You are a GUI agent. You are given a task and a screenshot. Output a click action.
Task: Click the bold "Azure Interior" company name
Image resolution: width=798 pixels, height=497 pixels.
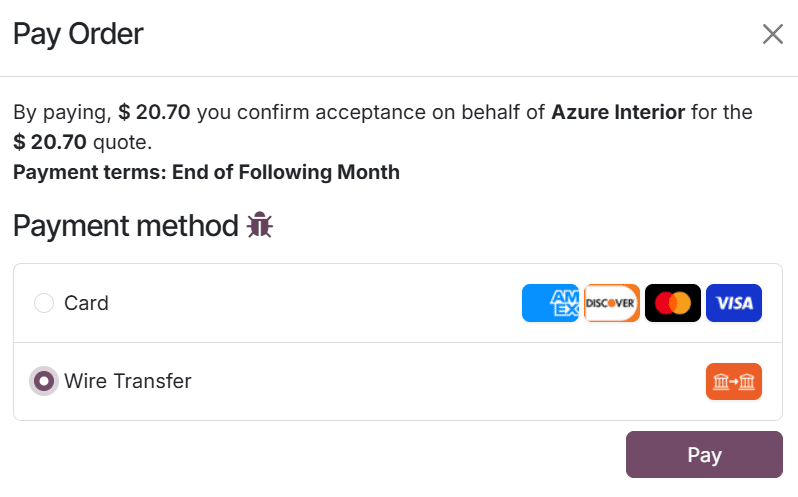(618, 112)
